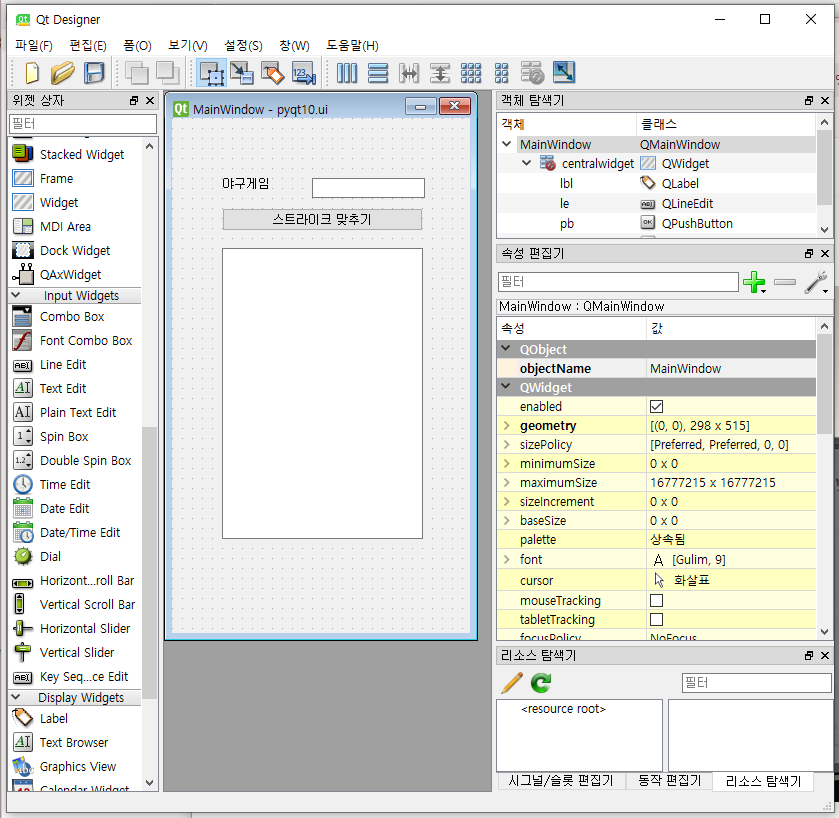Collapse MainWindow node in object inspector
Viewport: 839px width, 818px height.
(x=507, y=144)
